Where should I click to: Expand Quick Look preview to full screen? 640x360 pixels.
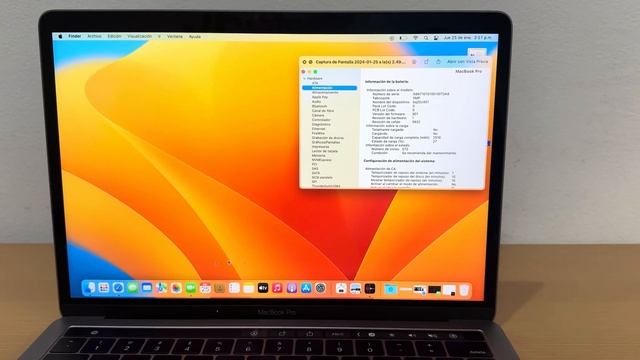coord(310,62)
